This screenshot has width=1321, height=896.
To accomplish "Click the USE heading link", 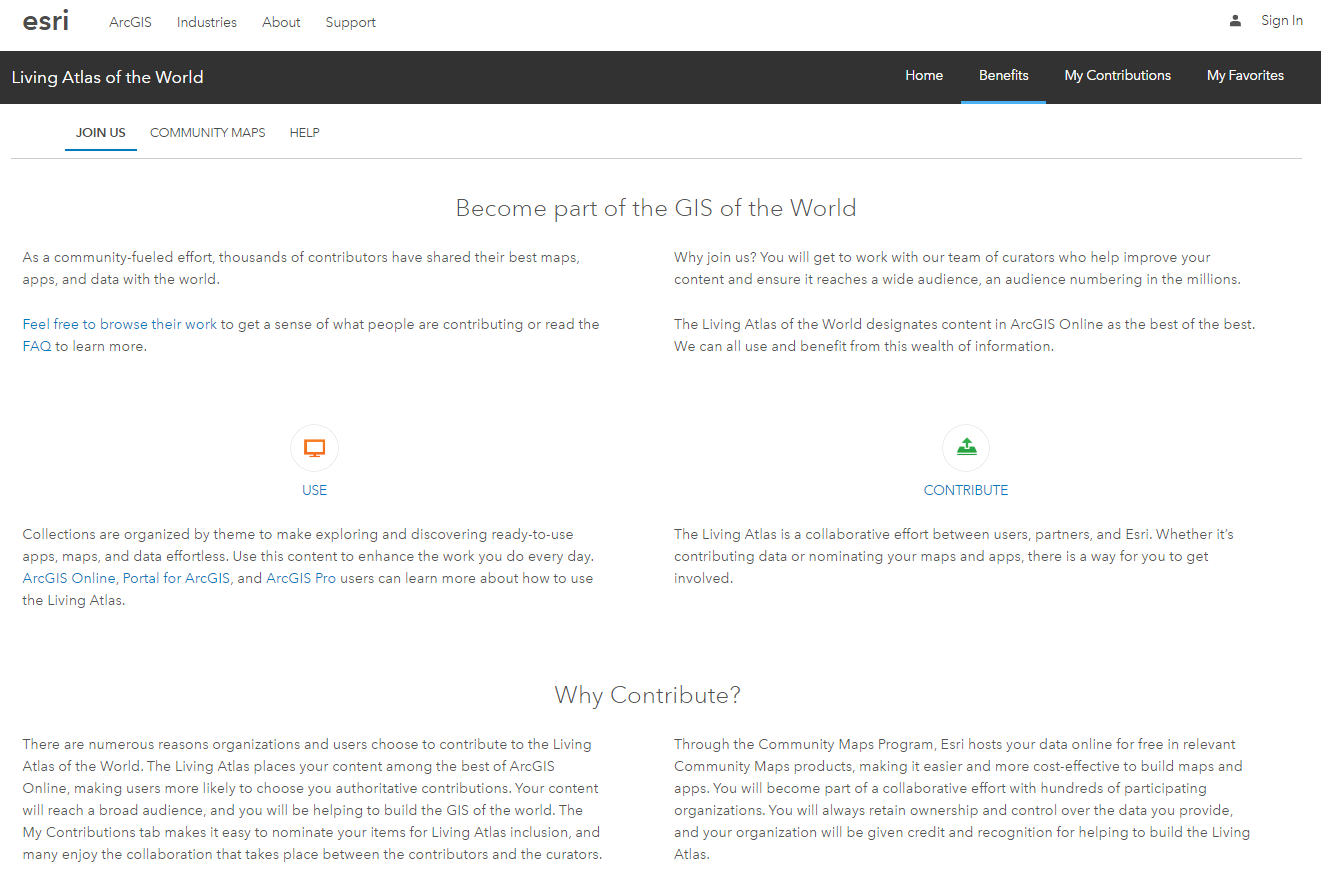I will pyautogui.click(x=315, y=490).
